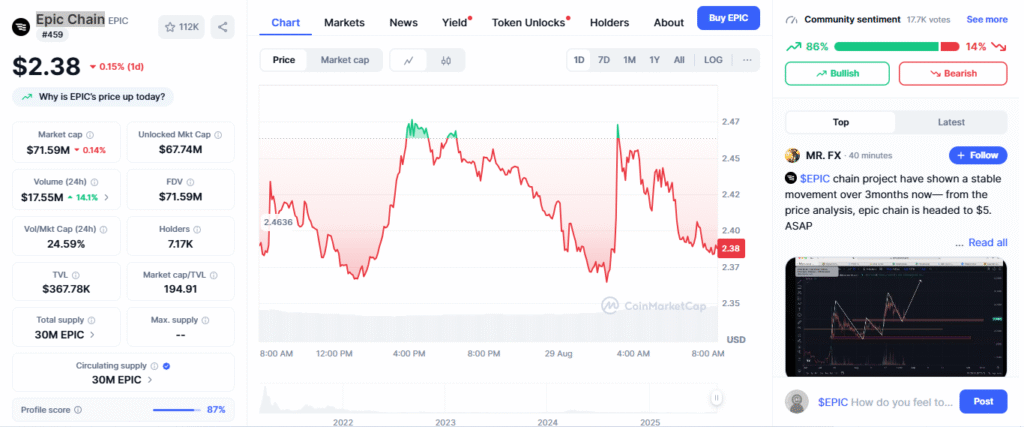
Task: Open the Chart tab
Action: [x=285, y=22]
